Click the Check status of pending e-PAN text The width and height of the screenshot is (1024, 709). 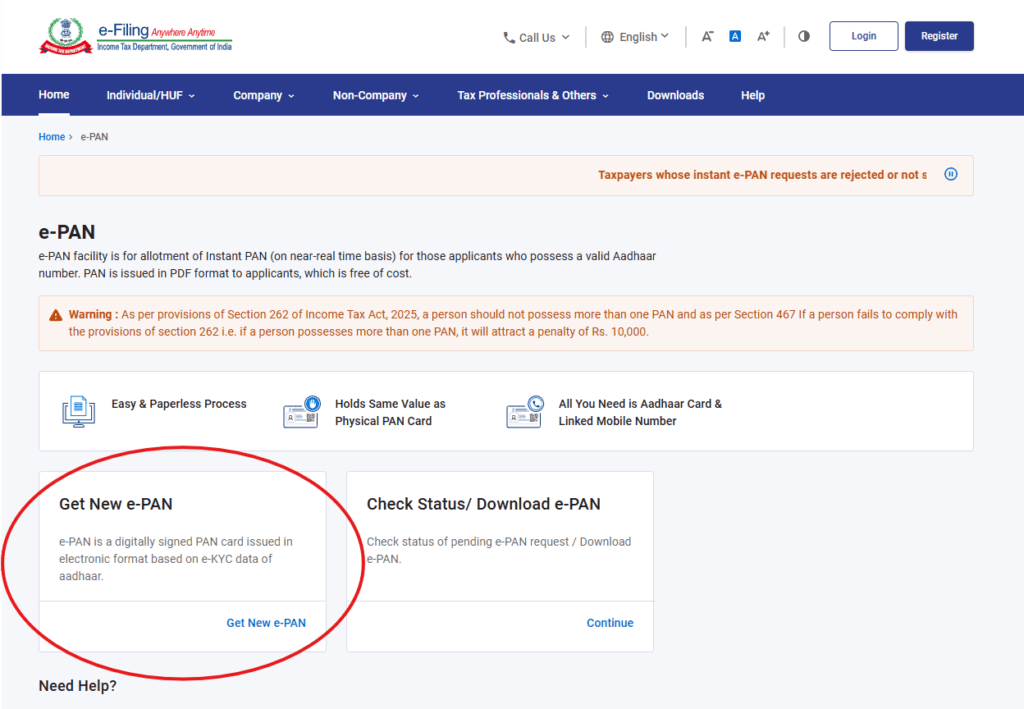tap(498, 550)
